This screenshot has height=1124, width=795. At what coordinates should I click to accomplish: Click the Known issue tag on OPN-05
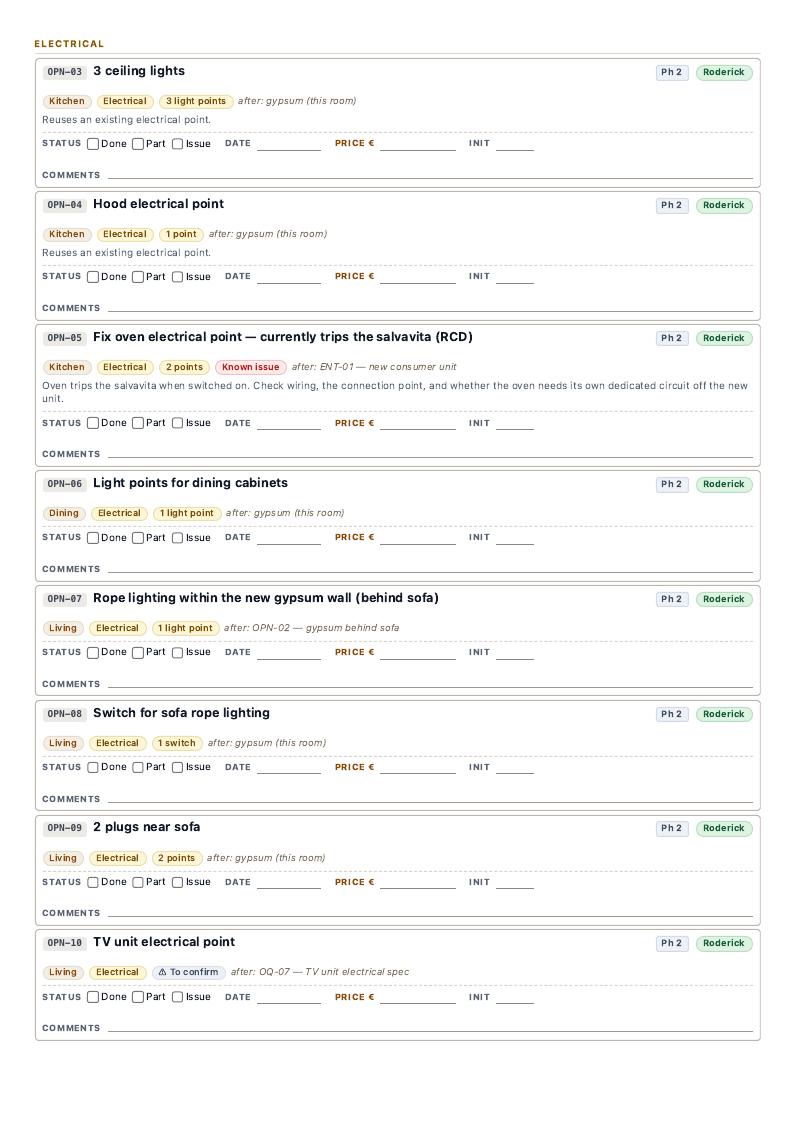(250, 367)
